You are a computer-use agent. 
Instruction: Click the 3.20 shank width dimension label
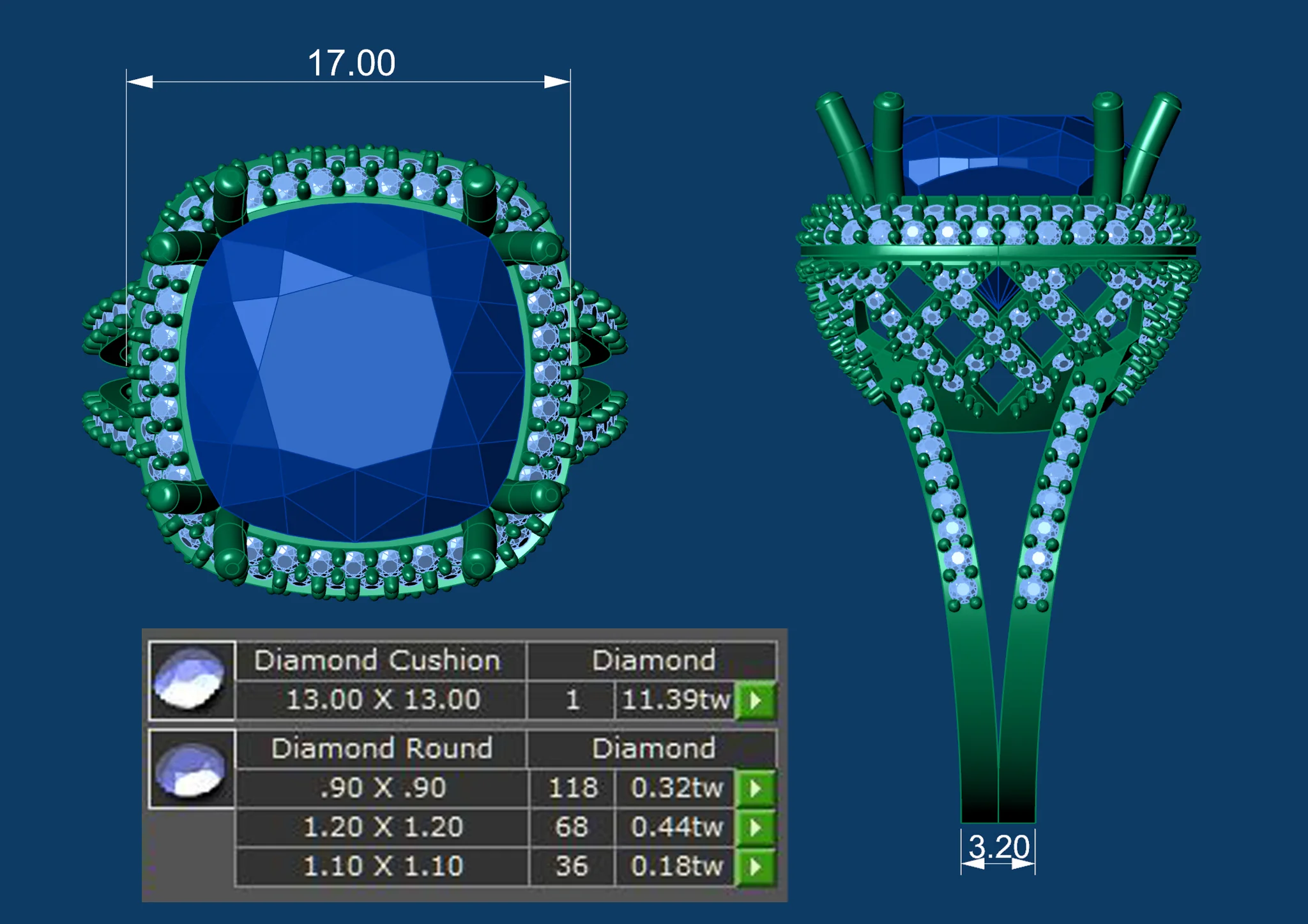999,847
